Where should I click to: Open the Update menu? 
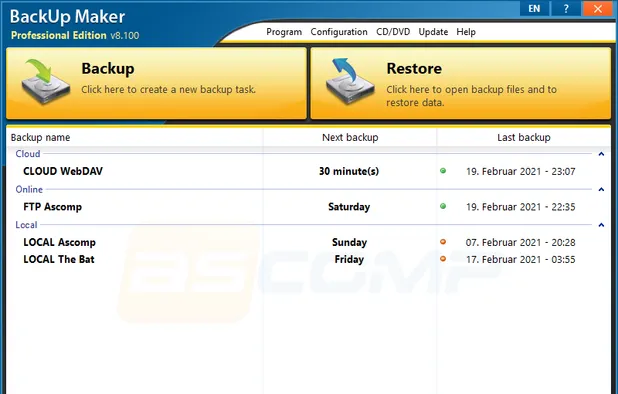(x=433, y=32)
